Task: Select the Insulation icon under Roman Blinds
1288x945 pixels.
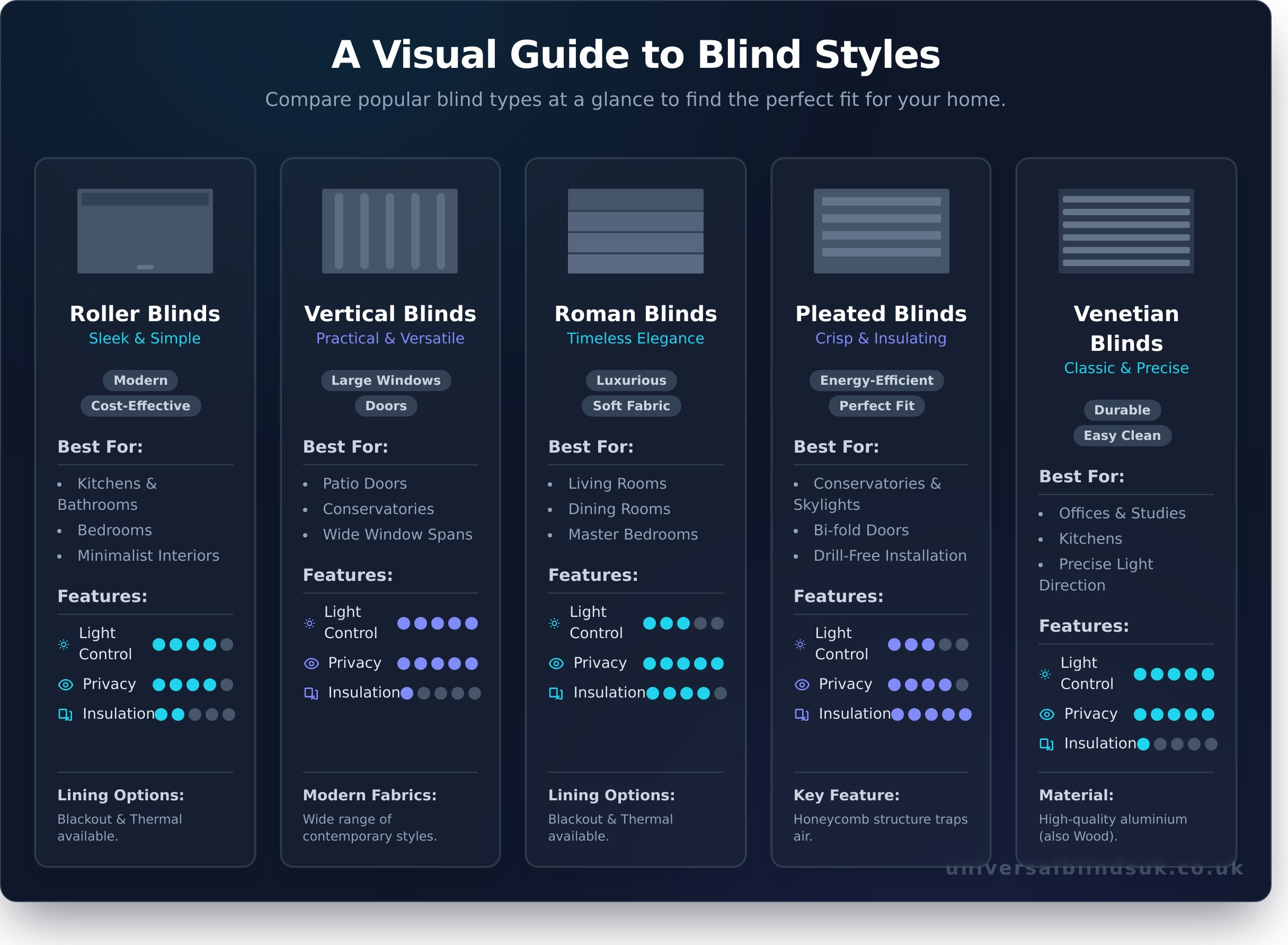Action: [555, 693]
